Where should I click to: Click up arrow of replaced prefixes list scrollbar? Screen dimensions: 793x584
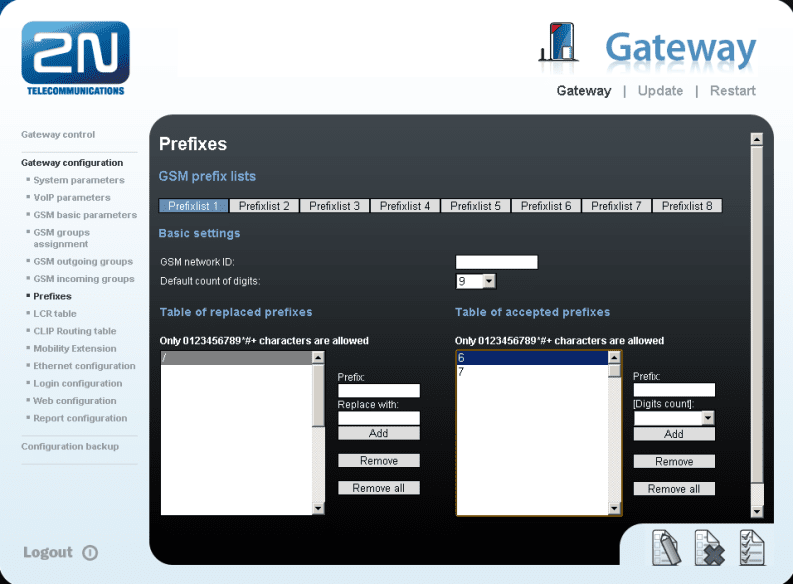[x=318, y=358]
